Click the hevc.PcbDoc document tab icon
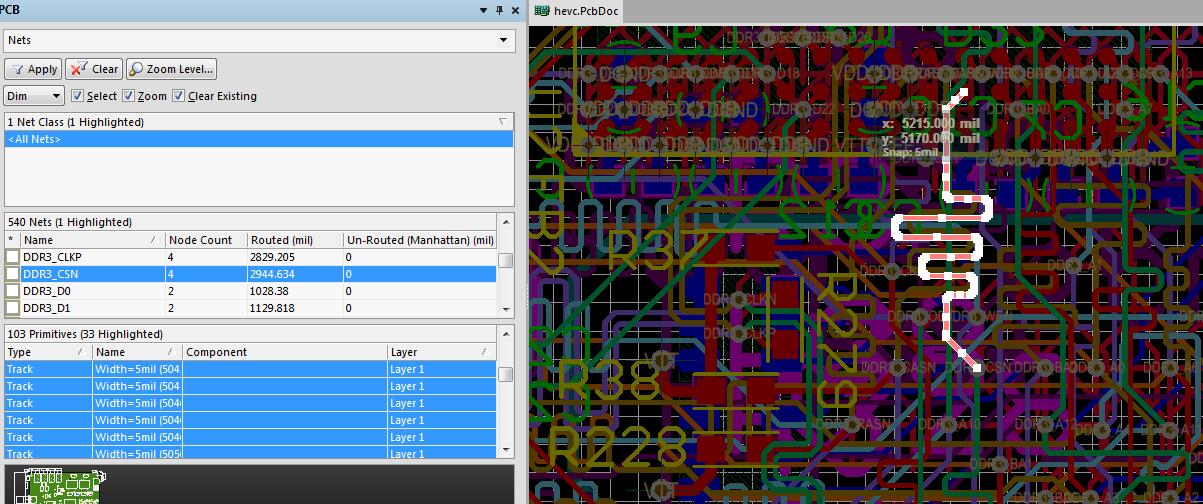1203x504 pixels. [x=542, y=10]
